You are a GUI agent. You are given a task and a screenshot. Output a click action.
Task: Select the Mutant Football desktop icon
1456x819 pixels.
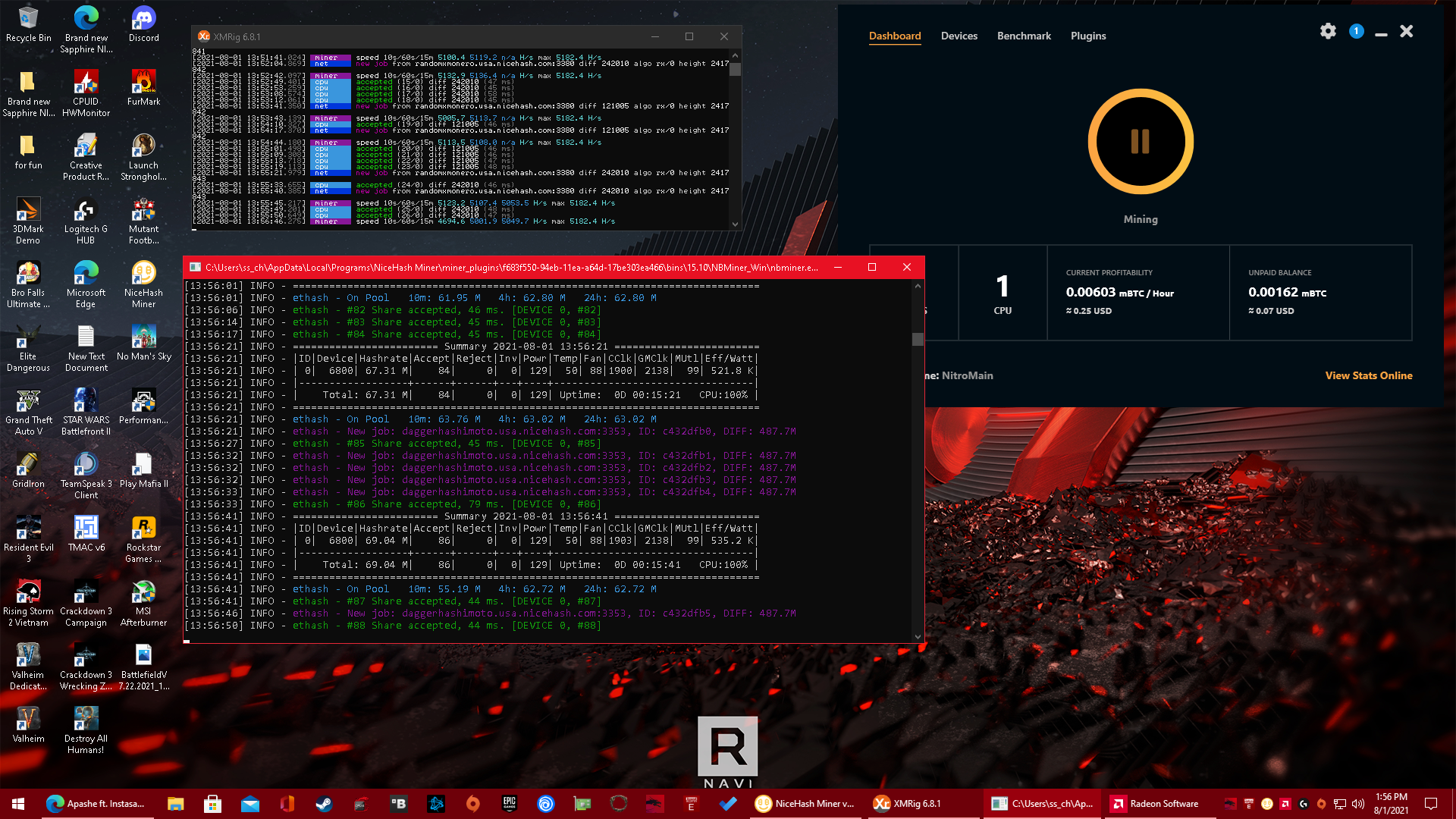tap(143, 221)
